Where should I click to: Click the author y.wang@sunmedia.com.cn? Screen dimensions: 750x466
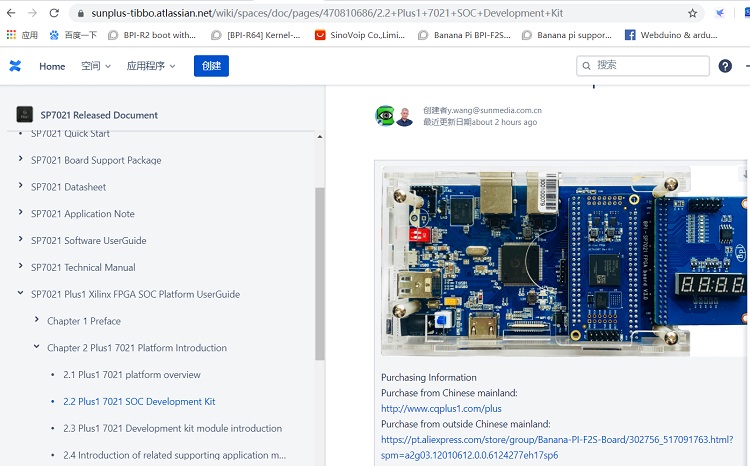[x=494, y=111]
